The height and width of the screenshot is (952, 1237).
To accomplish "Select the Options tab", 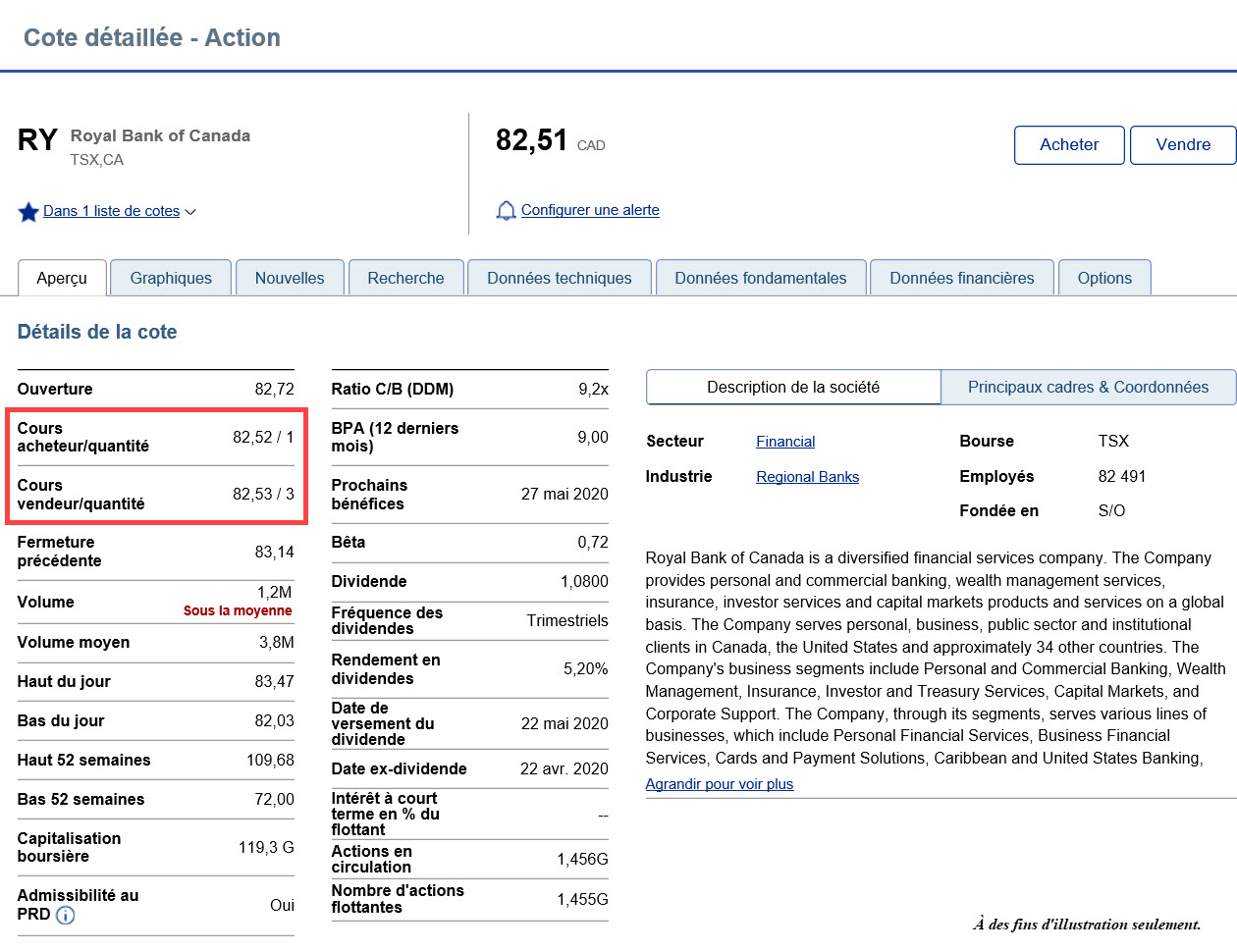I will (x=1104, y=278).
